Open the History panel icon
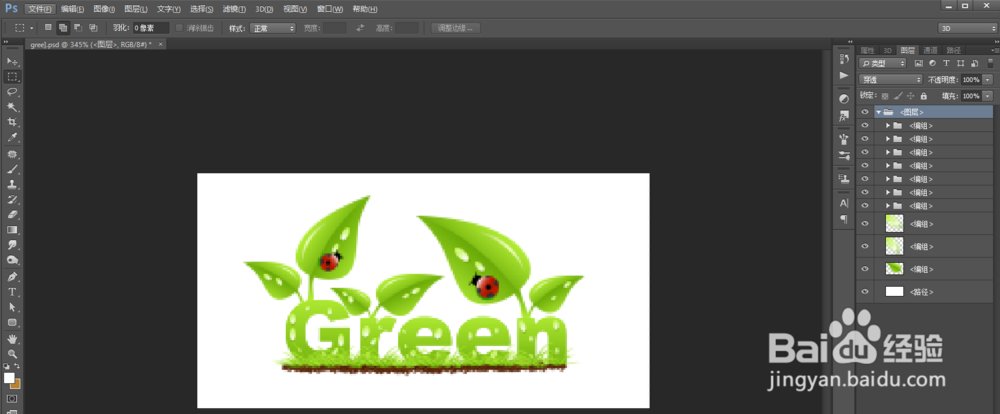Screen dimensions: 1000x414 click(844, 59)
